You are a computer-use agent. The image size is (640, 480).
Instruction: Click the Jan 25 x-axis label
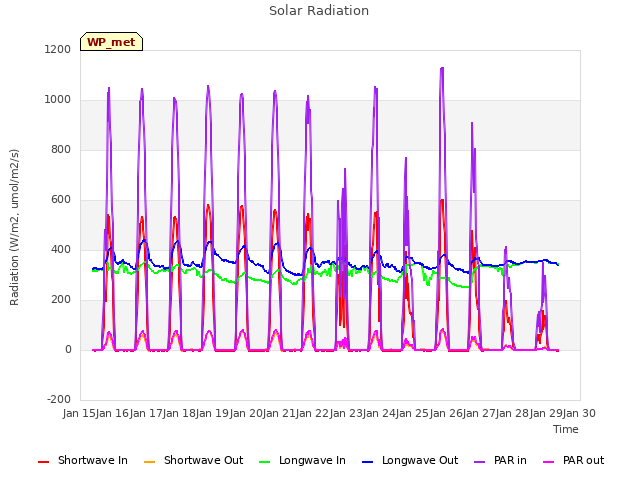tap(413, 413)
